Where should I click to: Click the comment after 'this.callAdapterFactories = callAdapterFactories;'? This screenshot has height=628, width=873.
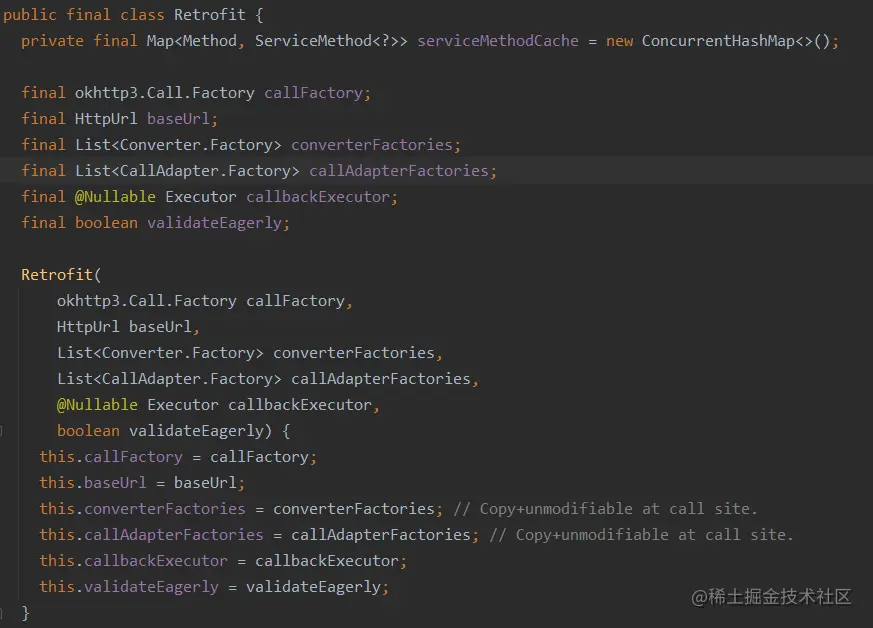[641, 535]
